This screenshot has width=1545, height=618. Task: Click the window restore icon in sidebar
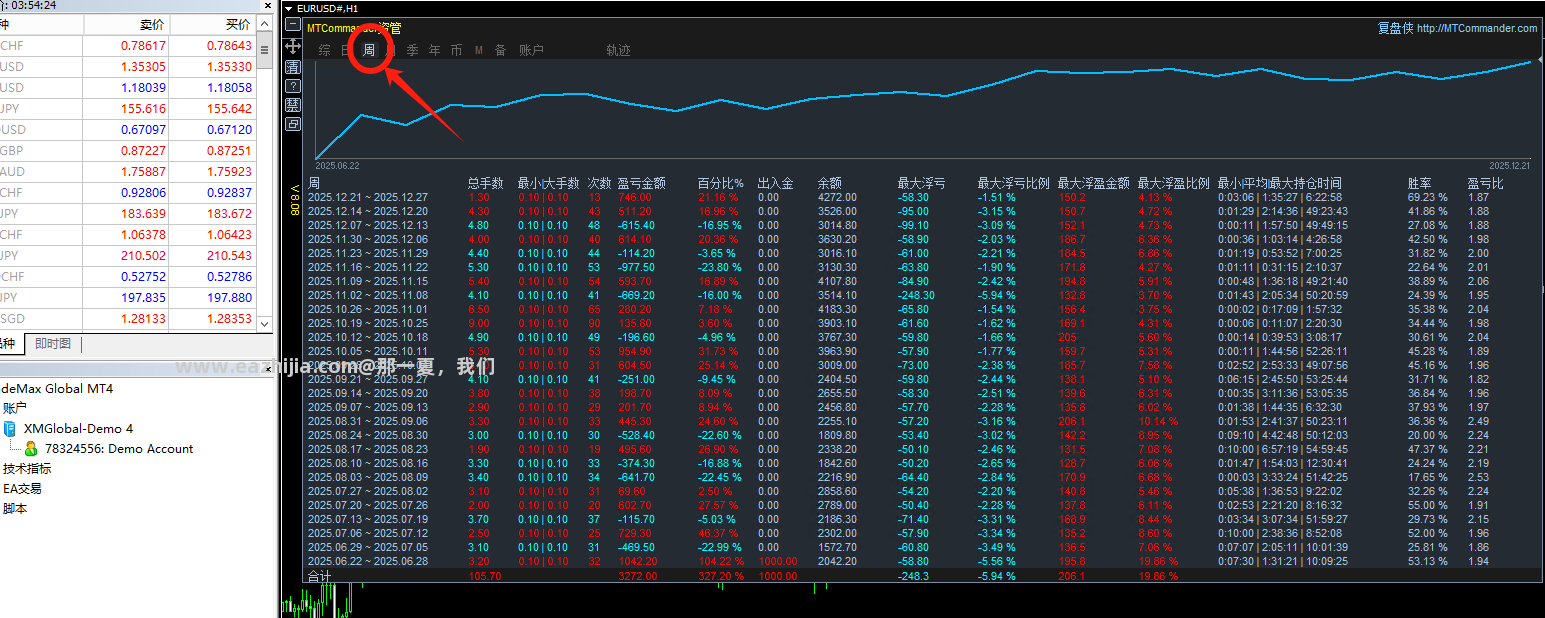point(292,124)
